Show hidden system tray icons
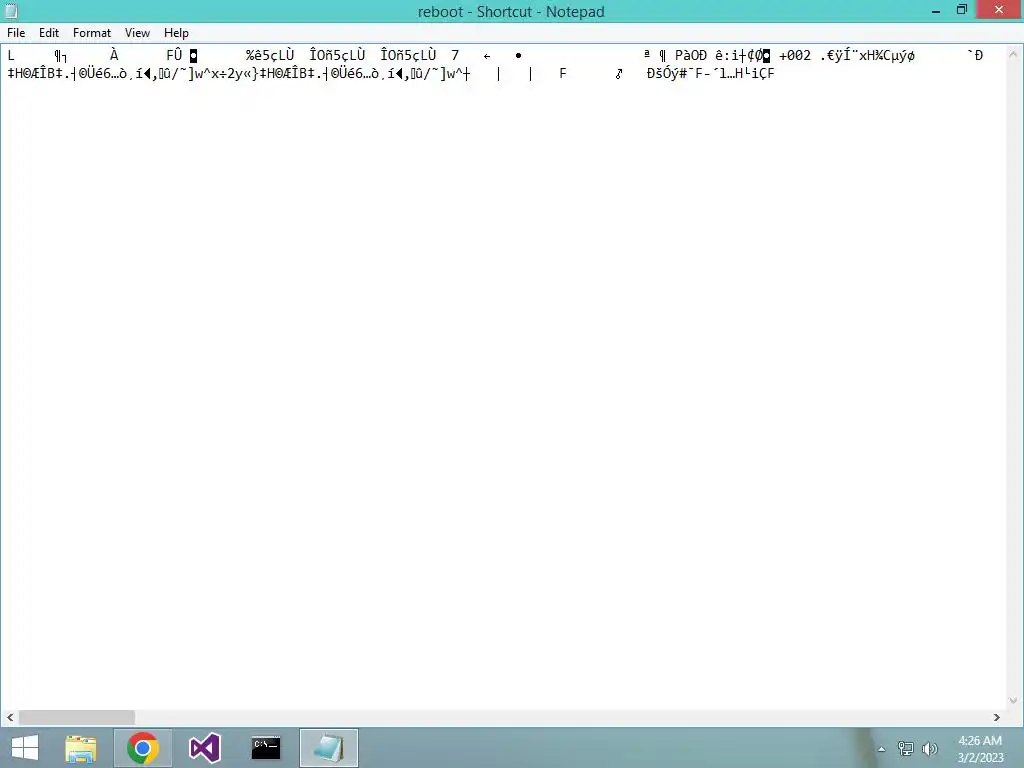The width and height of the screenshot is (1024, 768). (881, 749)
